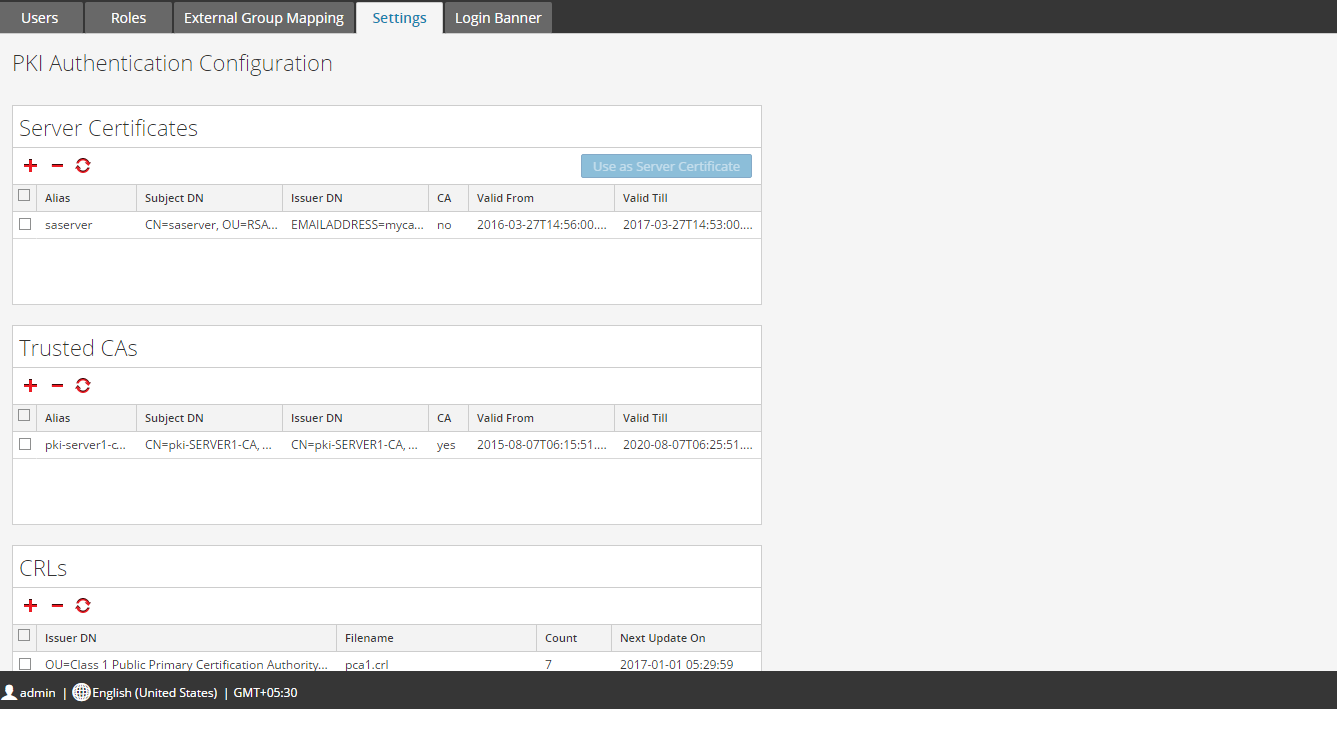Check the saserver certificate row checkbox
Screen dimensions: 1337x735
(25, 225)
